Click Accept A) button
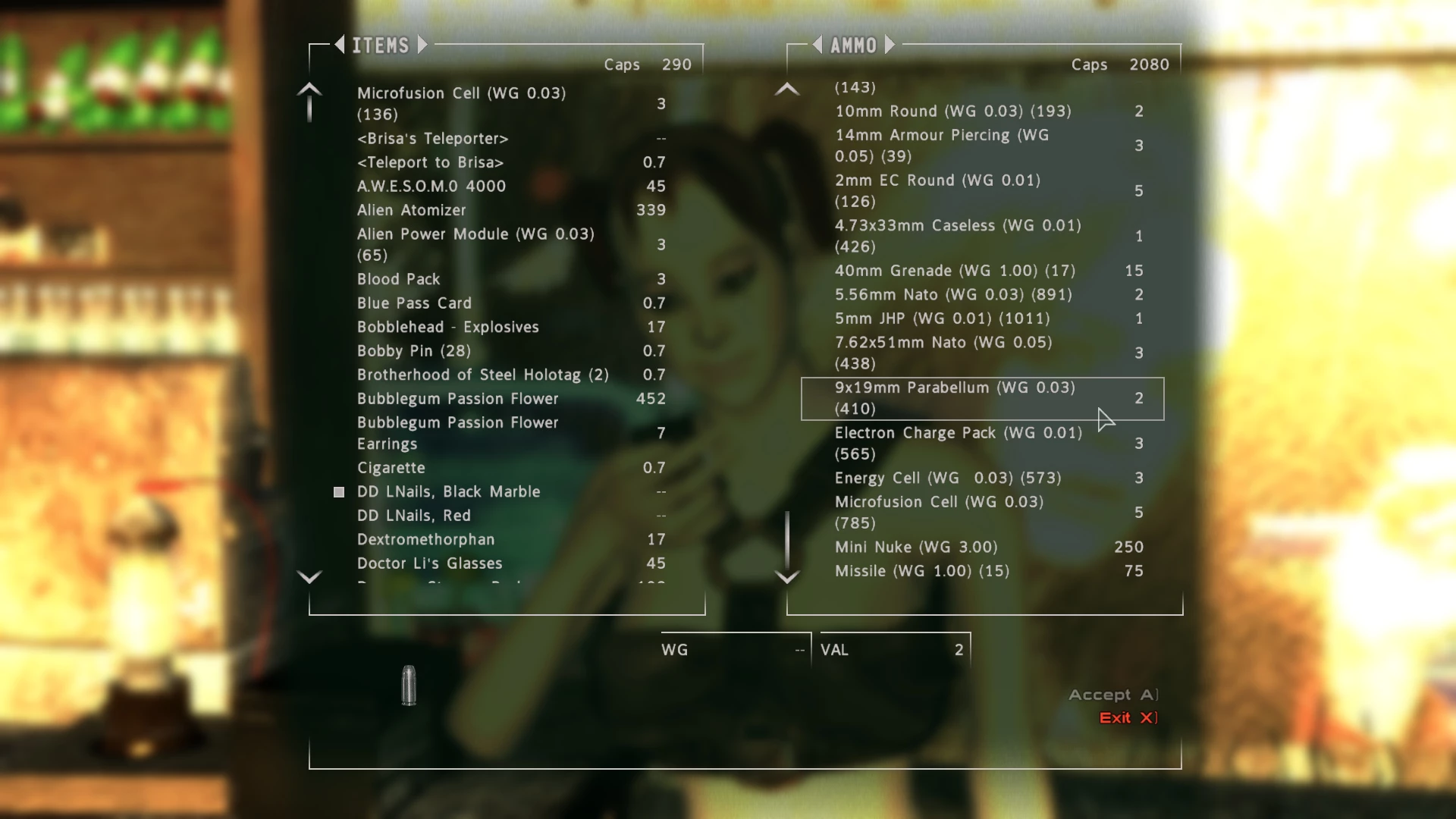 [1113, 695]
